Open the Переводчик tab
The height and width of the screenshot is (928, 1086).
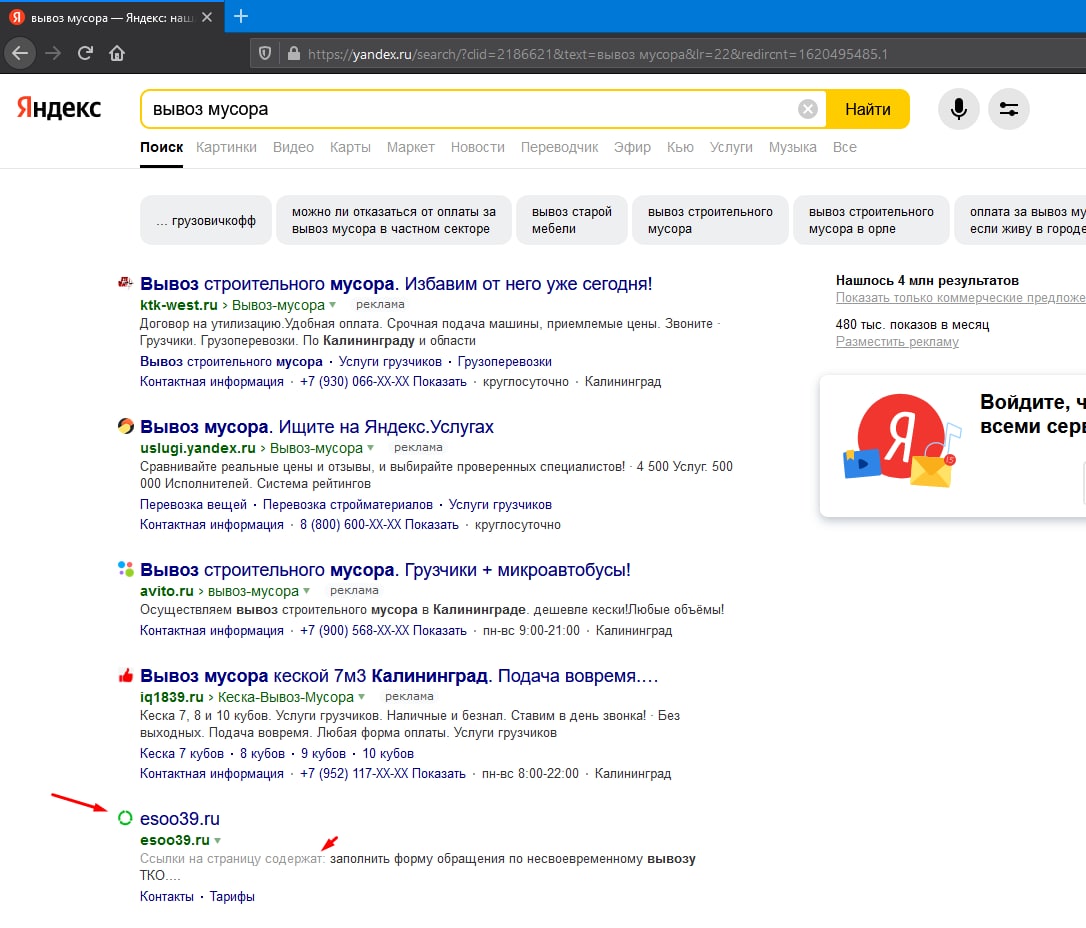560,147
